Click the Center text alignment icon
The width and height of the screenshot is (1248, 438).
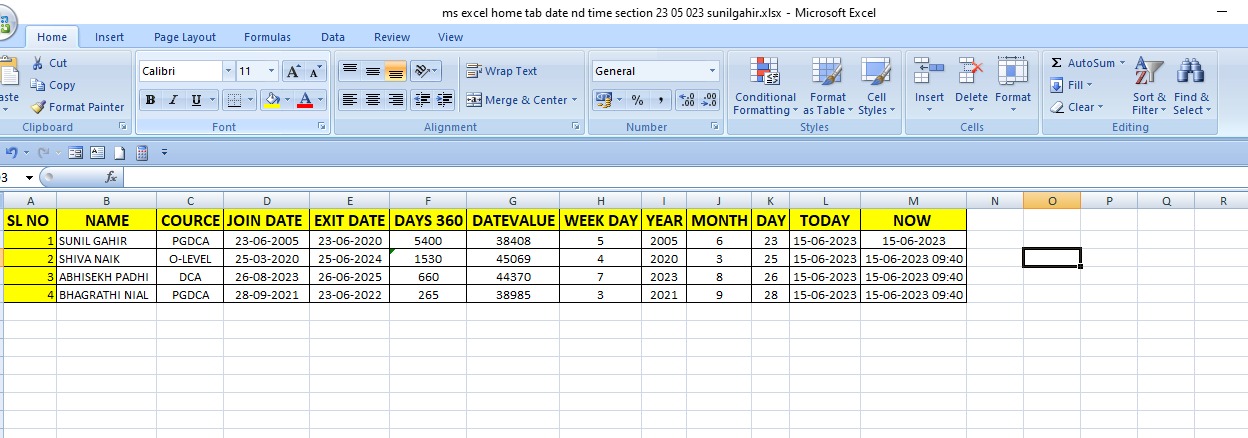pyautogui.click(x=372, y=100)
